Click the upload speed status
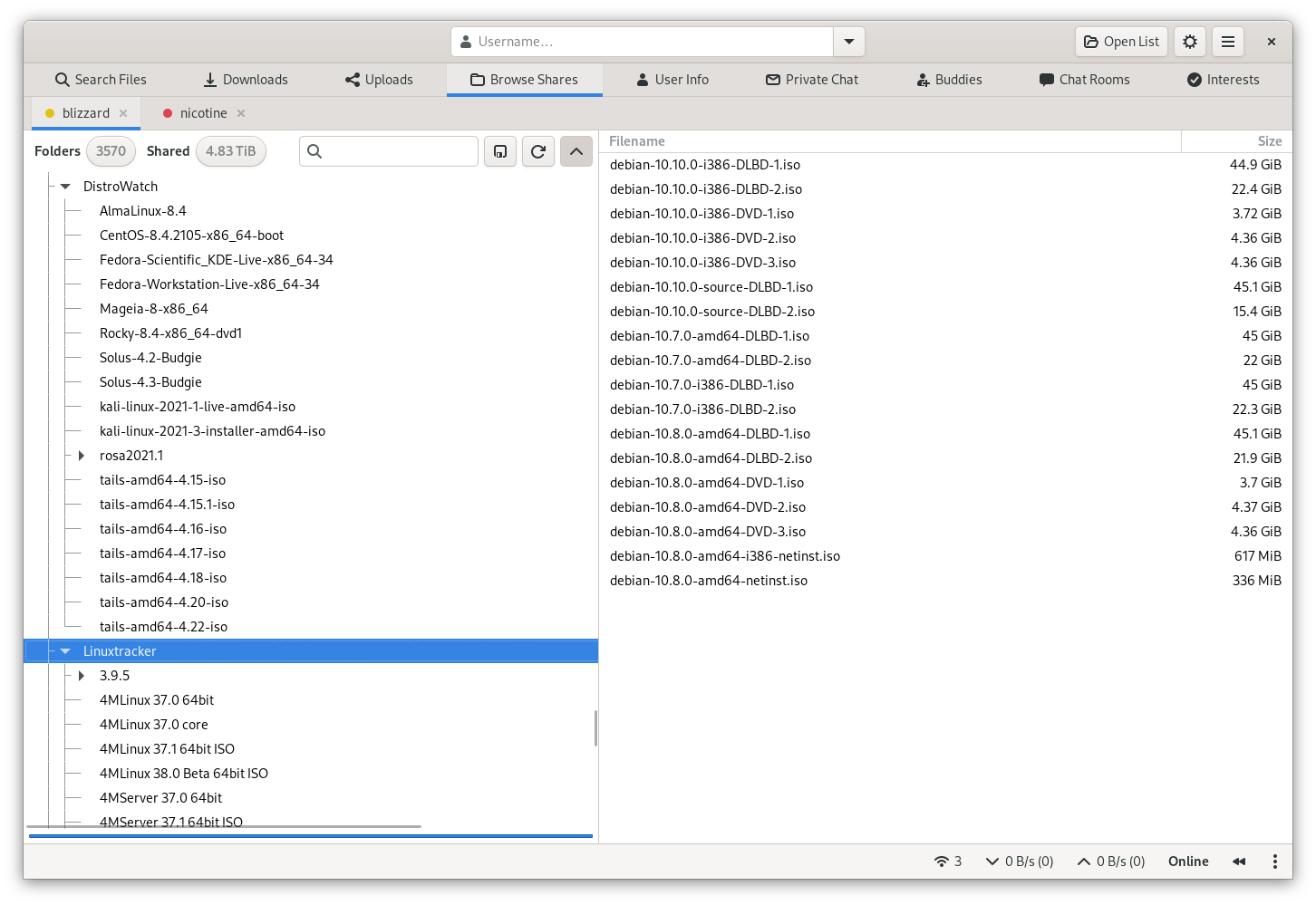This screenshot has width=1316, height=905. (1111, 862)
